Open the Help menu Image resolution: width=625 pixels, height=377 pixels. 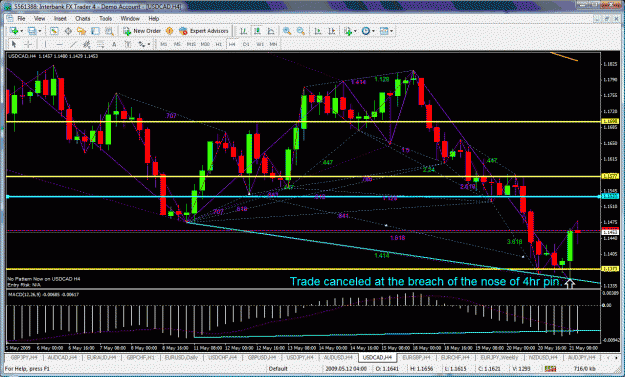point(154,18)
